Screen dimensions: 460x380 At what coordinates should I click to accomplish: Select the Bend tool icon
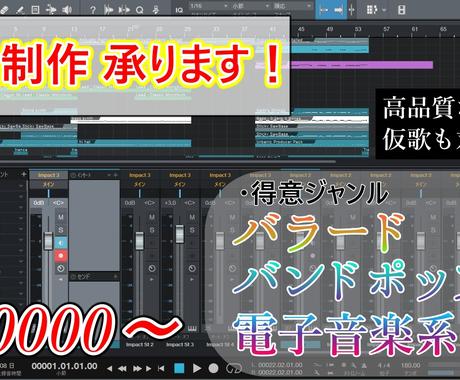click(51, 10)
